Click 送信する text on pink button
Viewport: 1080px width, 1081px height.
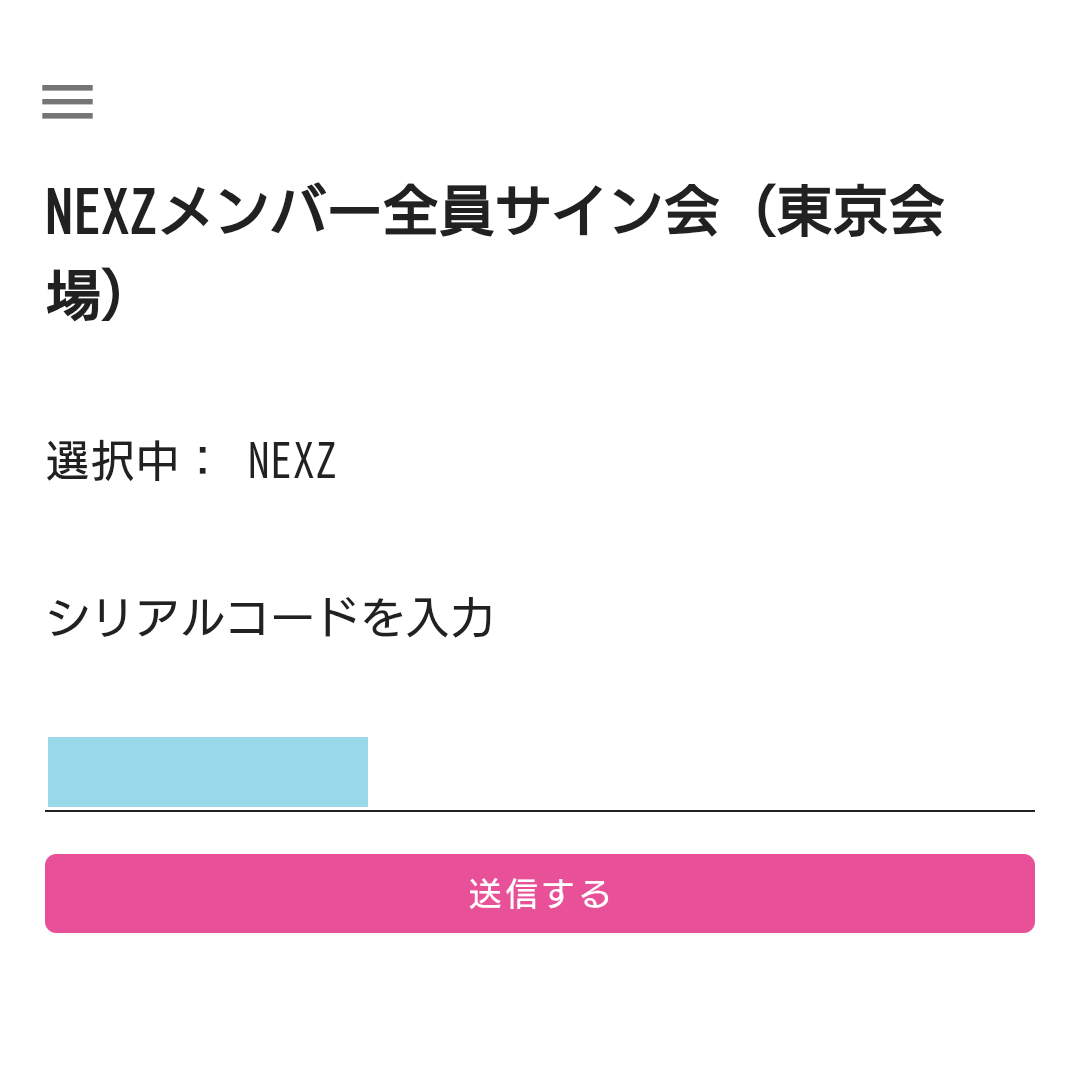point(540,894)
